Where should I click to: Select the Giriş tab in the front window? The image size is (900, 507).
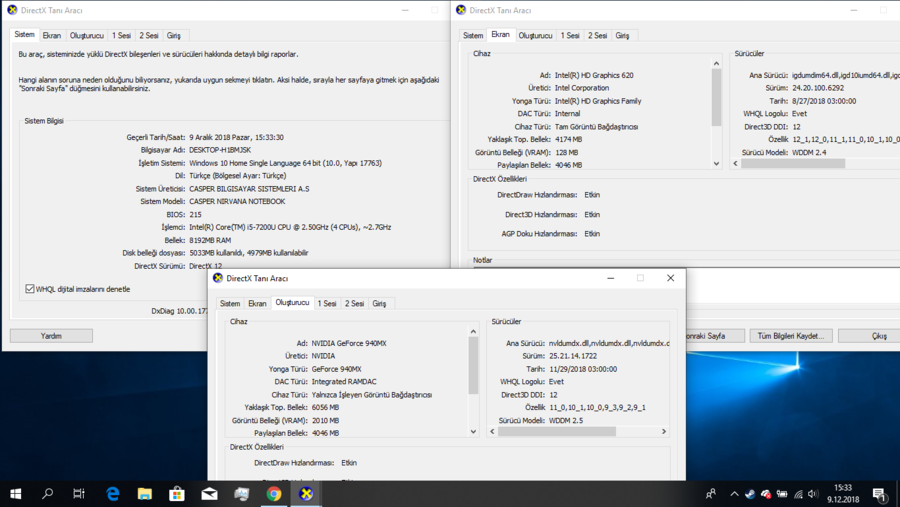(x=379, y=303)
